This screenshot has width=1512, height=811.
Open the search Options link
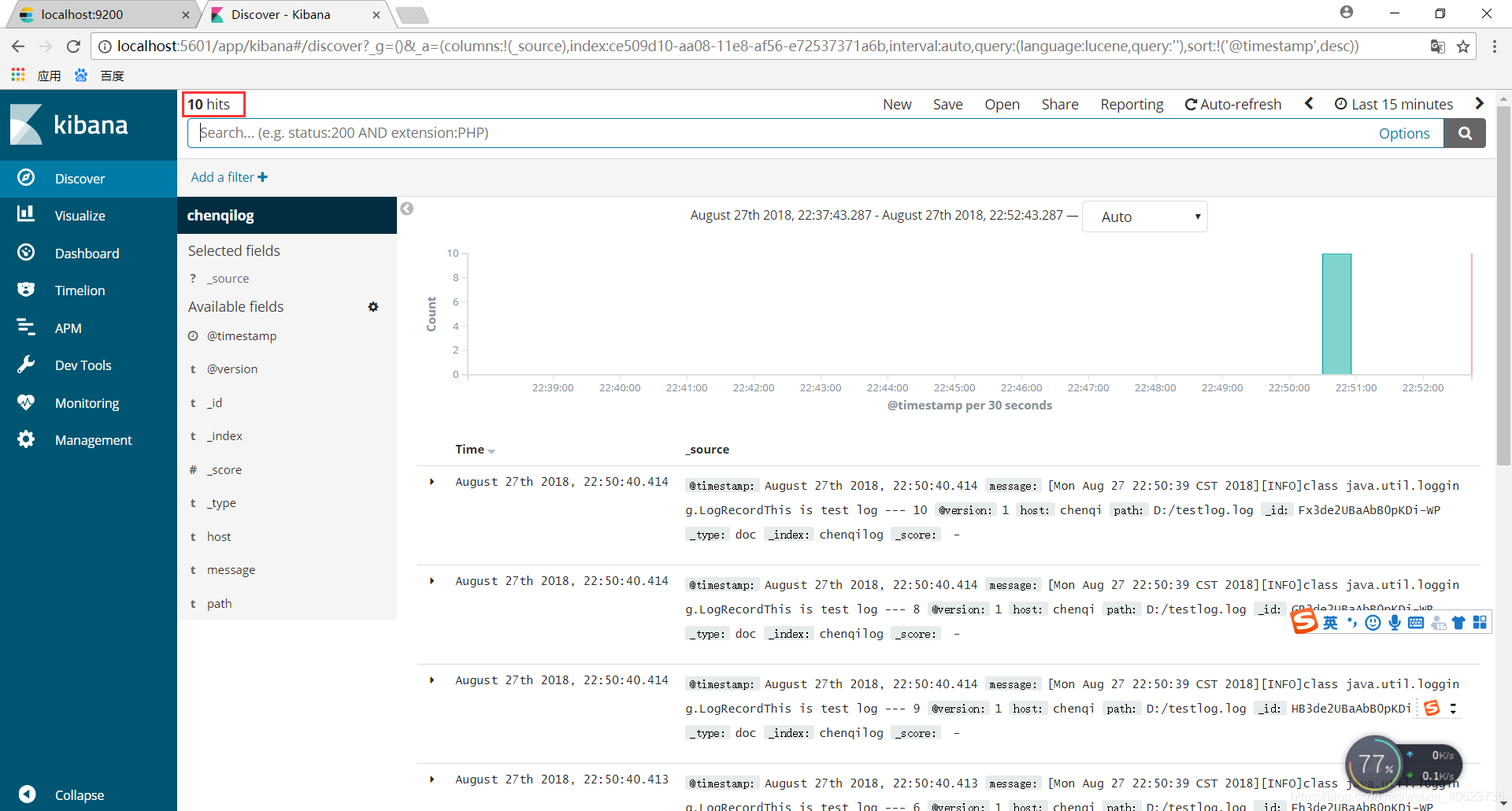pyautogui.click(x=1404, y=133)
